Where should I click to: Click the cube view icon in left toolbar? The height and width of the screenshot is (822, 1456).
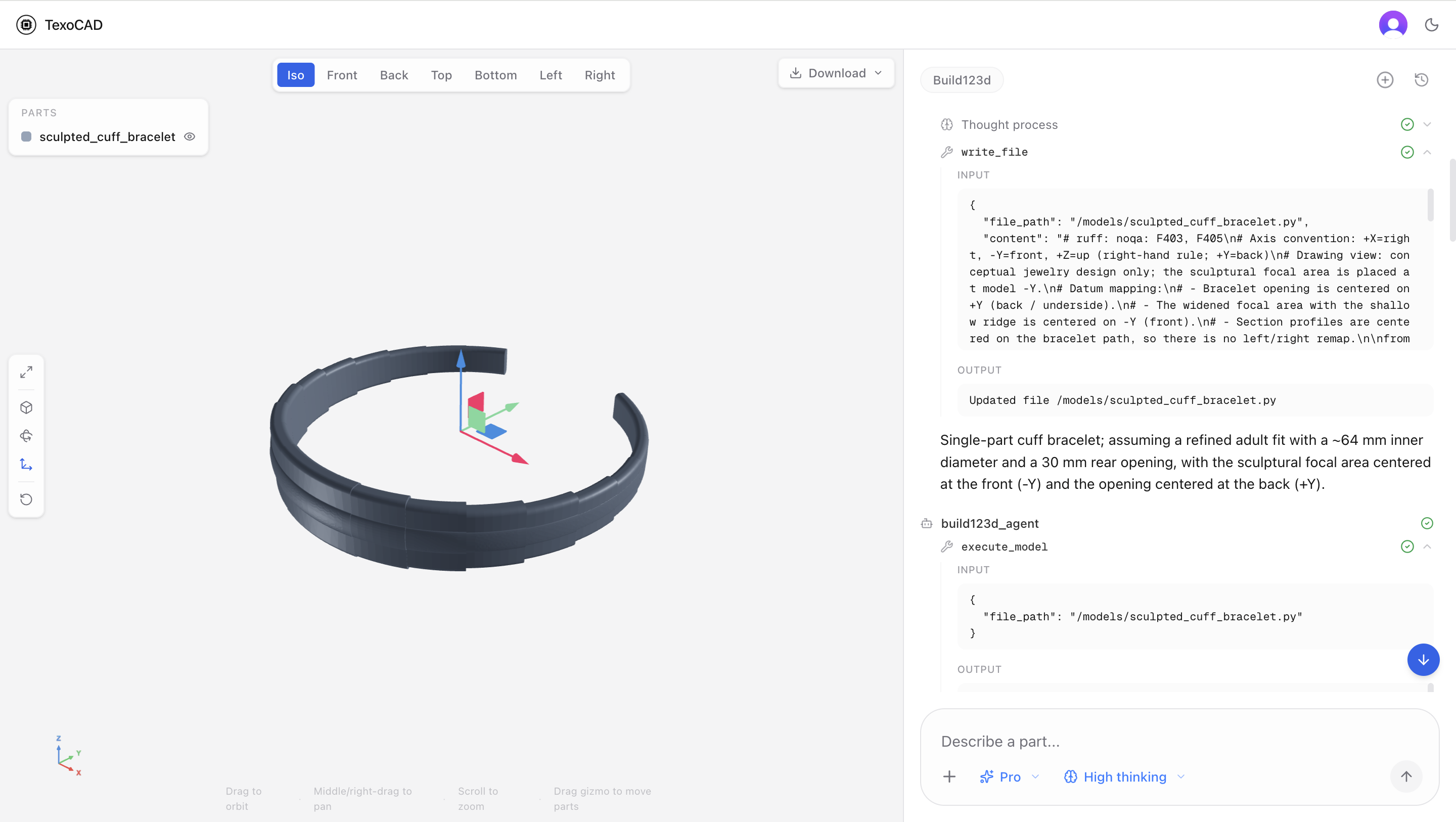coord(26,407)
